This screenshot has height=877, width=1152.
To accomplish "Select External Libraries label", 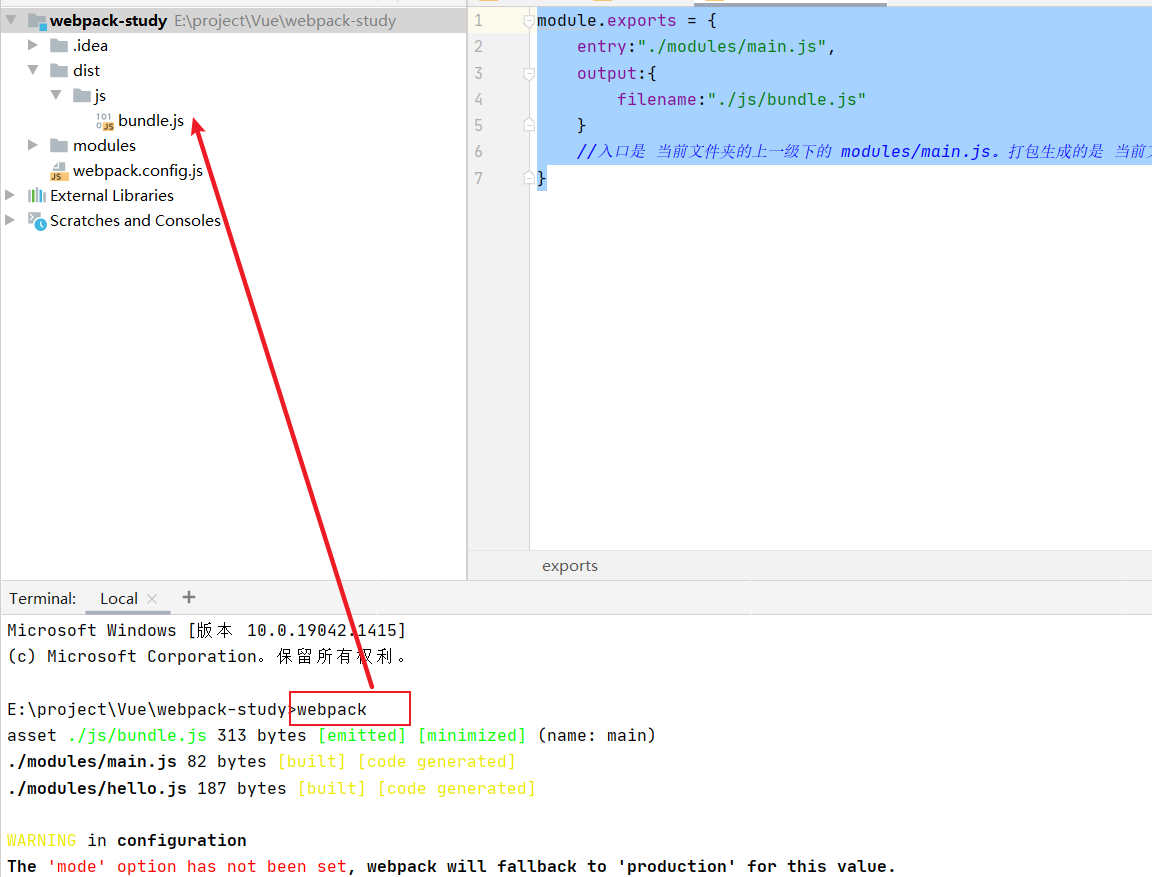I will coord(112,195).
